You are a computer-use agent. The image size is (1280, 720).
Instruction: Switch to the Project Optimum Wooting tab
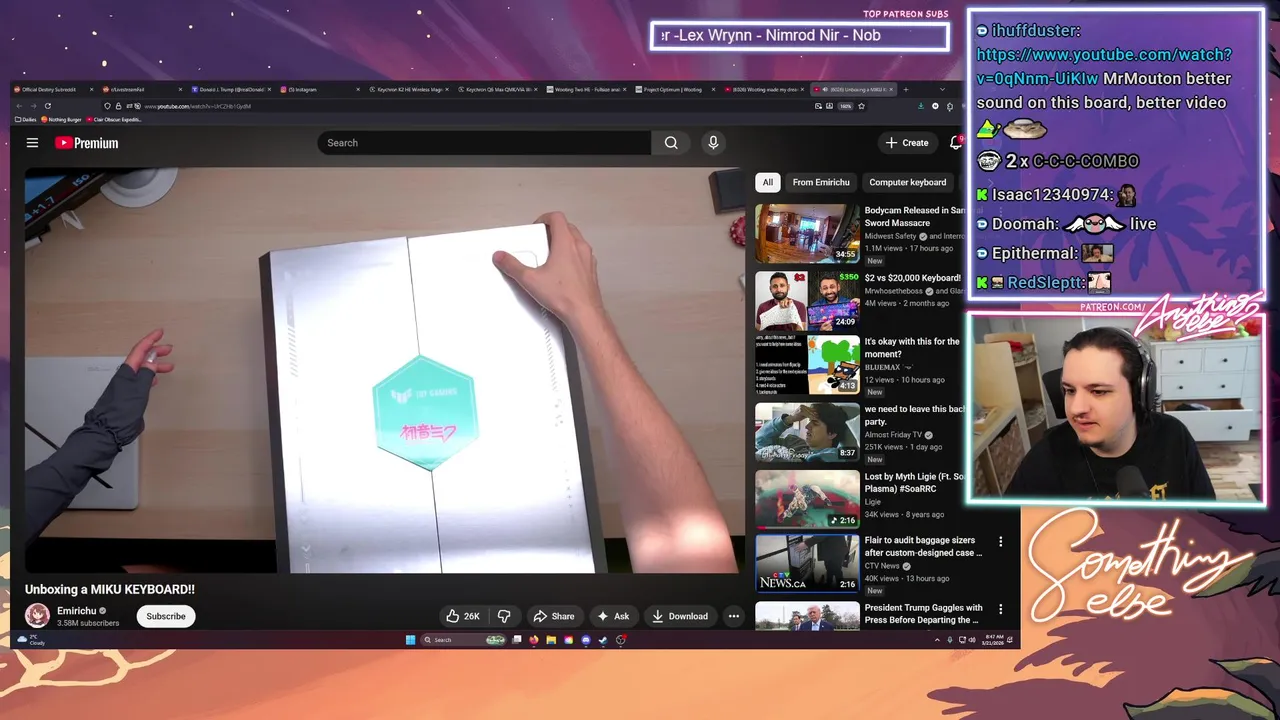(x=677, y=89)
